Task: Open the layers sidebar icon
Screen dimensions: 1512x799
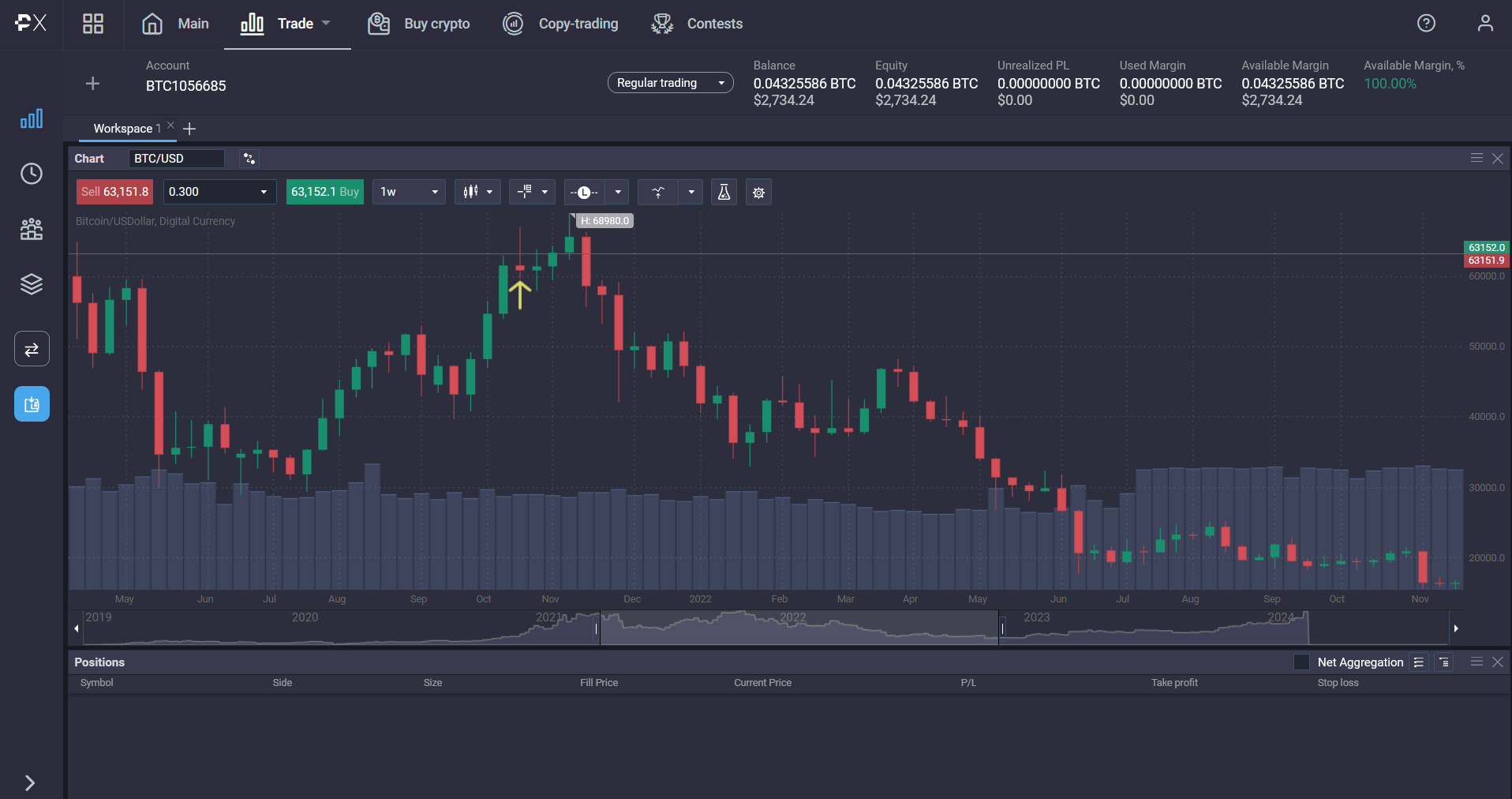Action: click(x=32, y=284)
